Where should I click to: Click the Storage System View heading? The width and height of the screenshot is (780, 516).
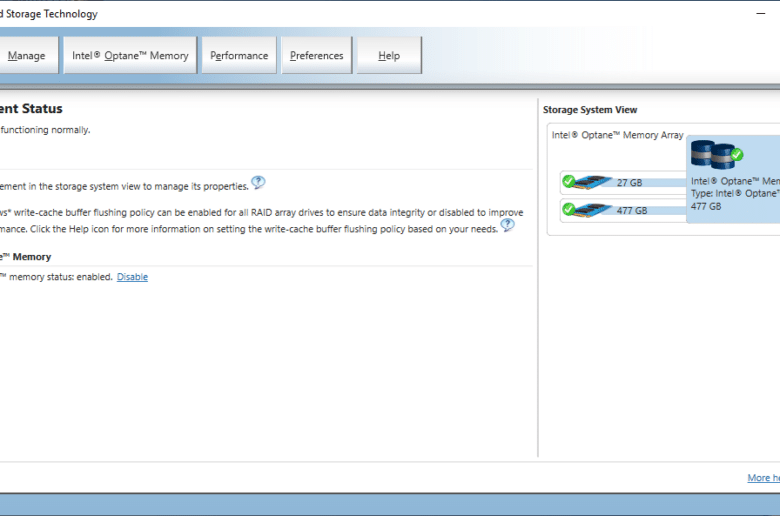590,109
